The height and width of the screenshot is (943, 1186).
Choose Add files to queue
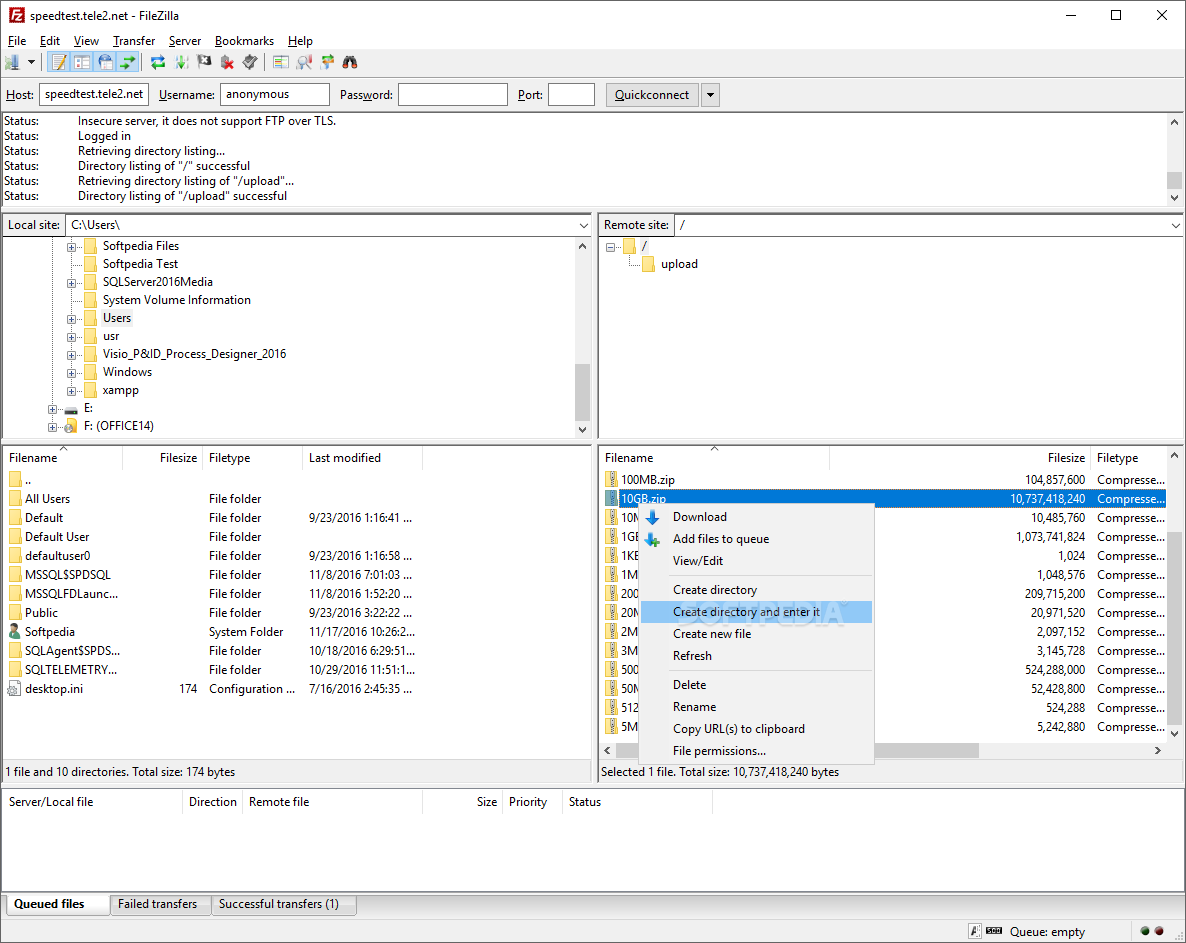pyautogui.click(x=756, y=539)
